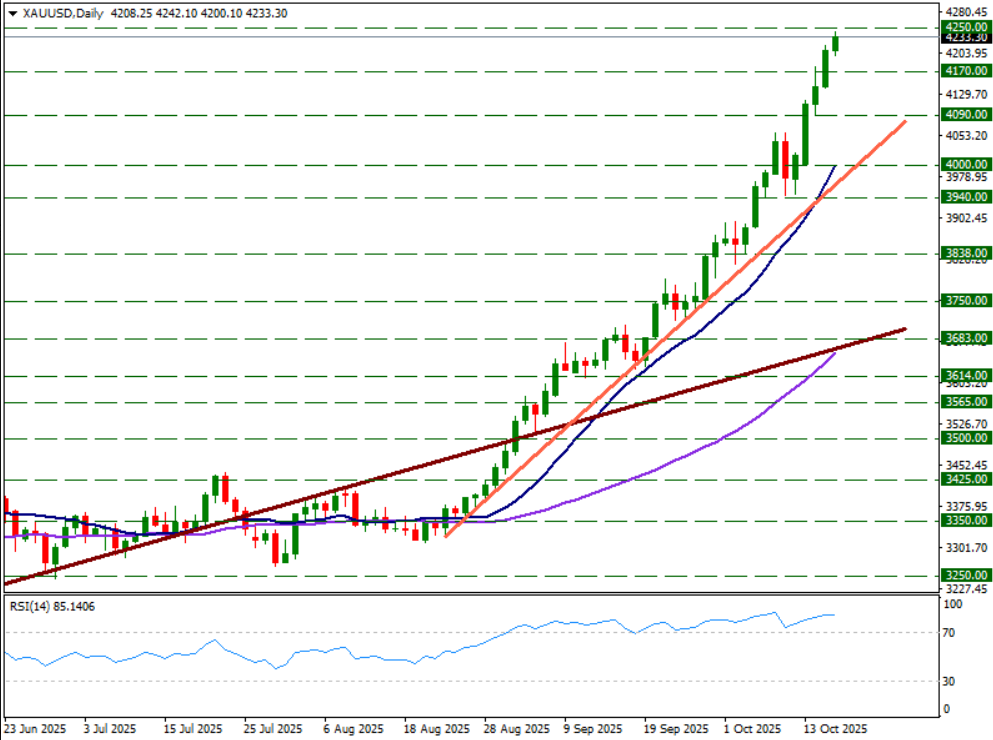Select the RSI 70 overbought level line

tap(471, 632)
